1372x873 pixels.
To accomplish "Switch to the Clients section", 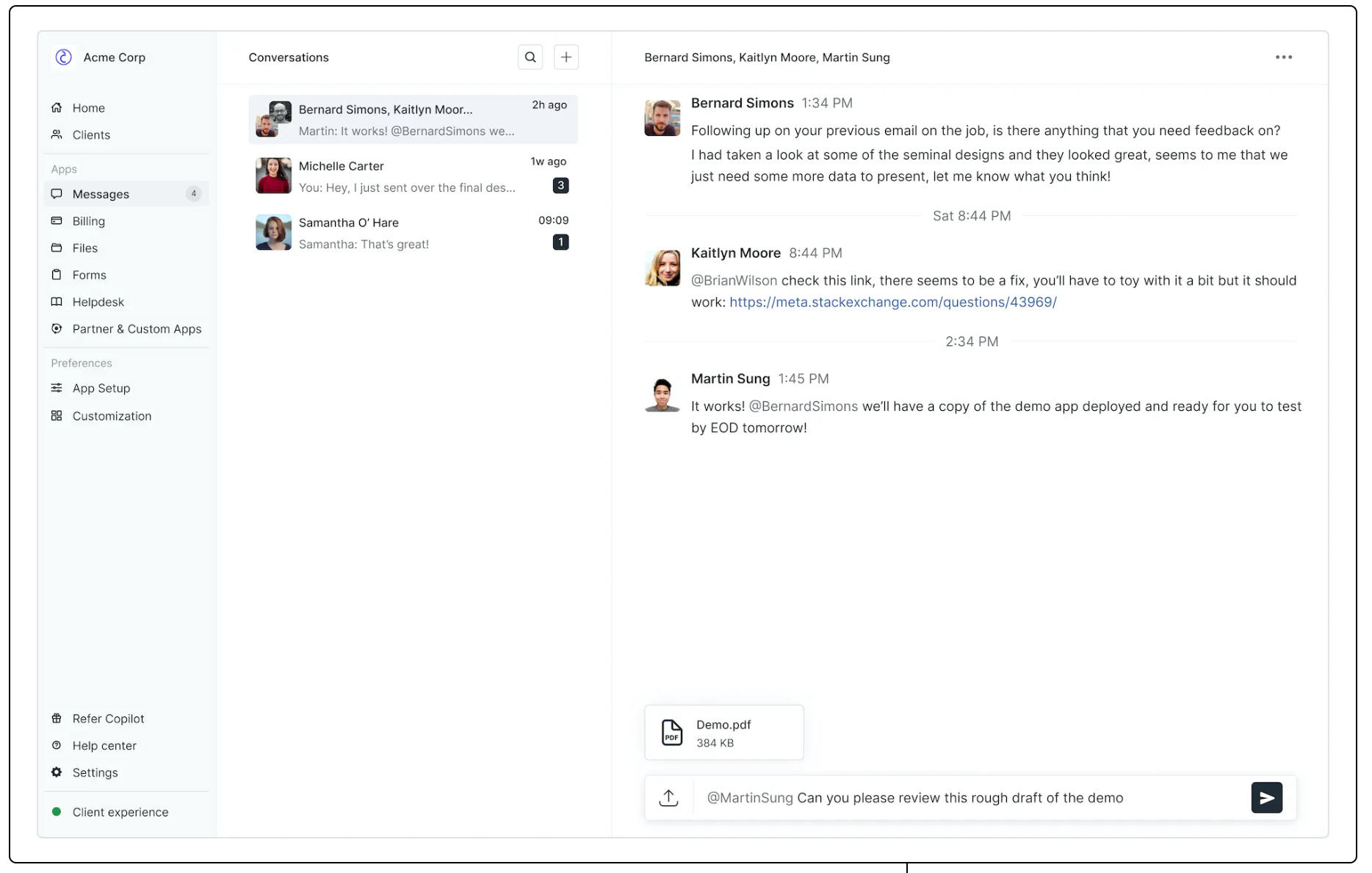I will [91, 134].
